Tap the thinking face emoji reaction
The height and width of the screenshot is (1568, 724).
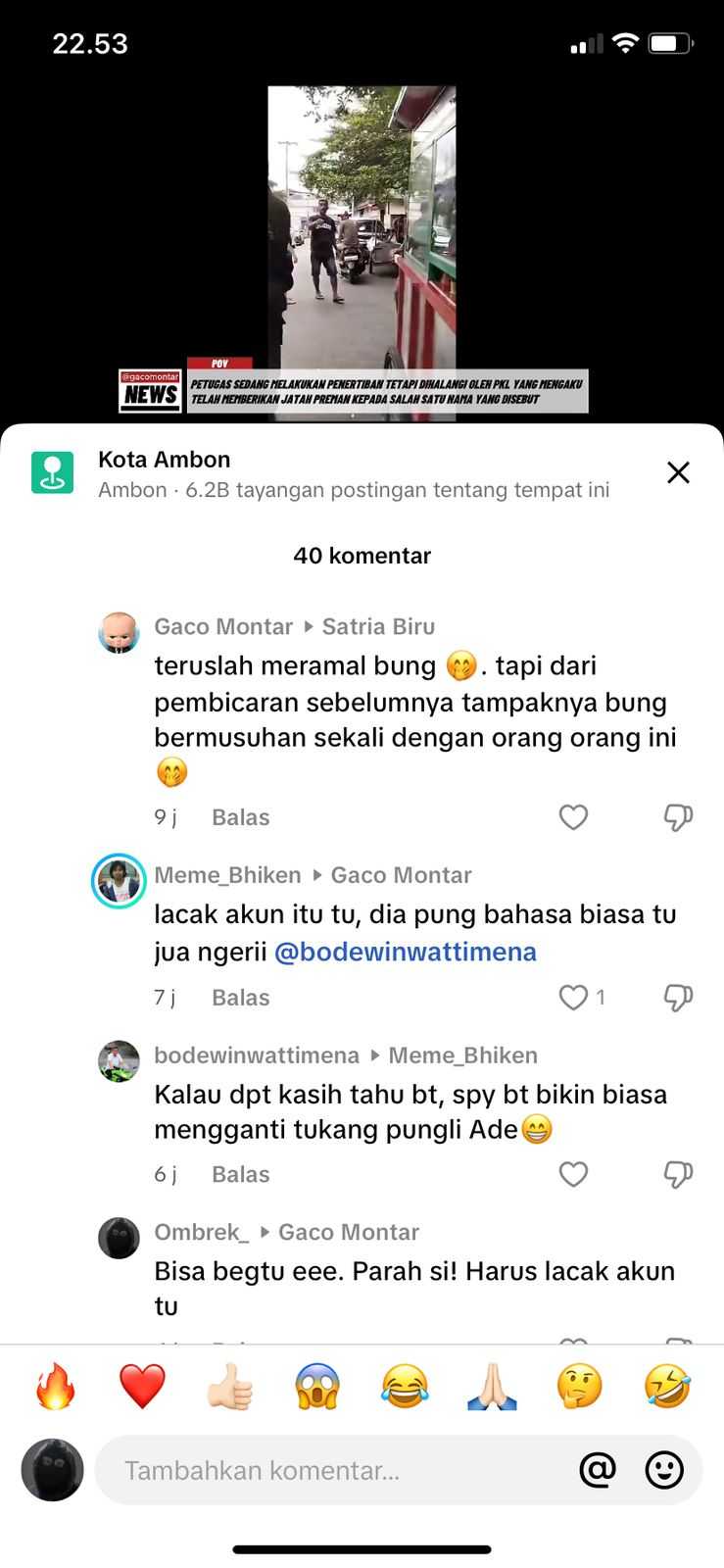(x=580, y=1387)
